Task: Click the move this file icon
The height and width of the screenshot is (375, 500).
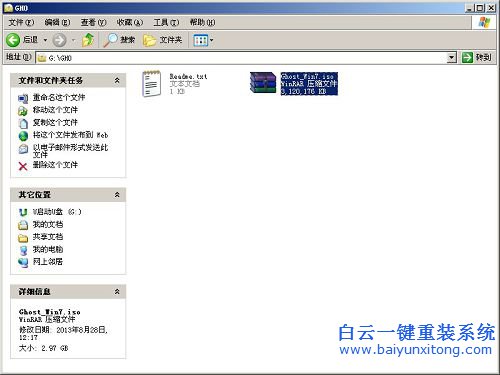Action: 23,111
